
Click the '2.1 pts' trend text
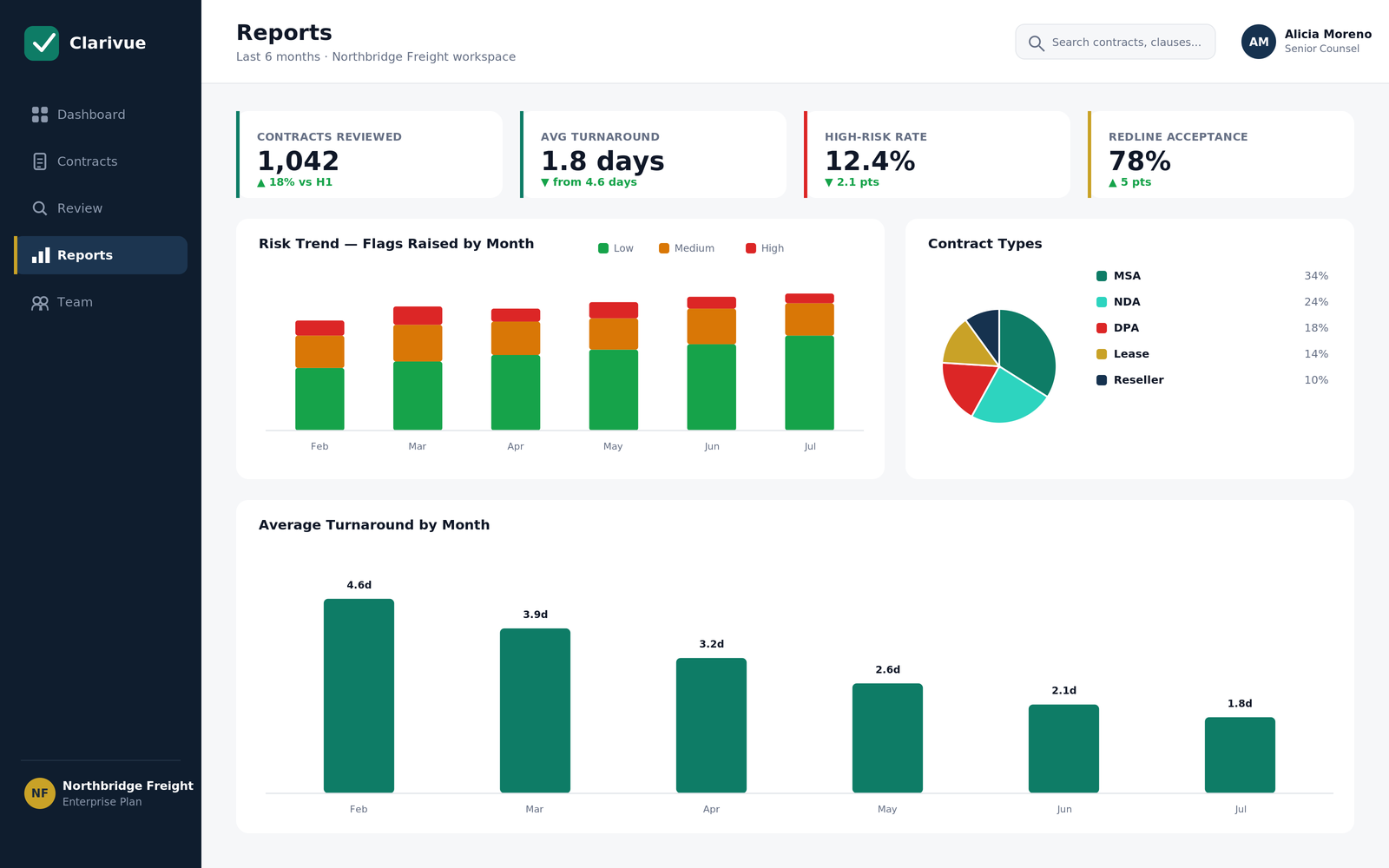point(852,182)
